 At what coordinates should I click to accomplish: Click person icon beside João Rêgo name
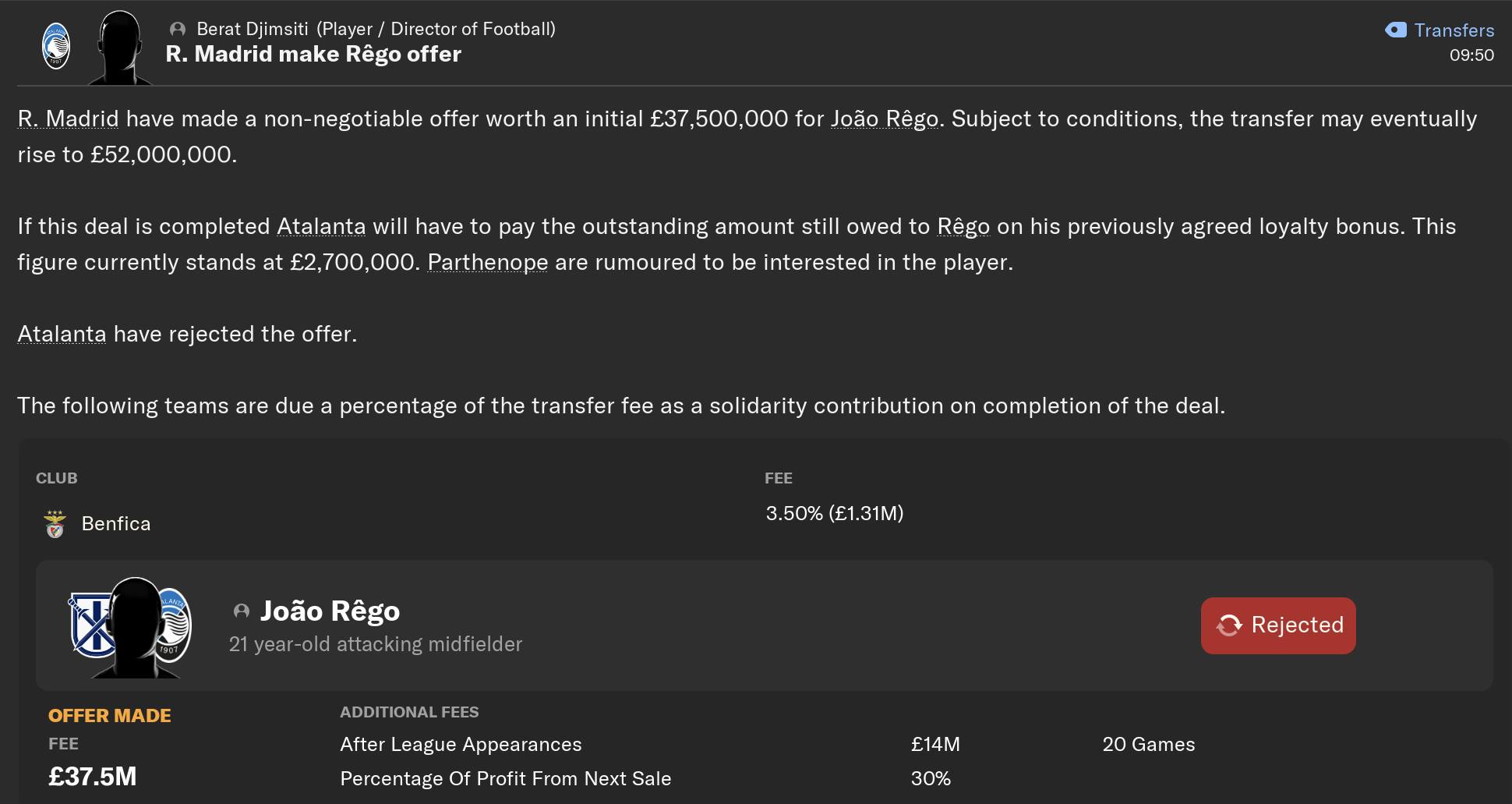pos(242,611)
